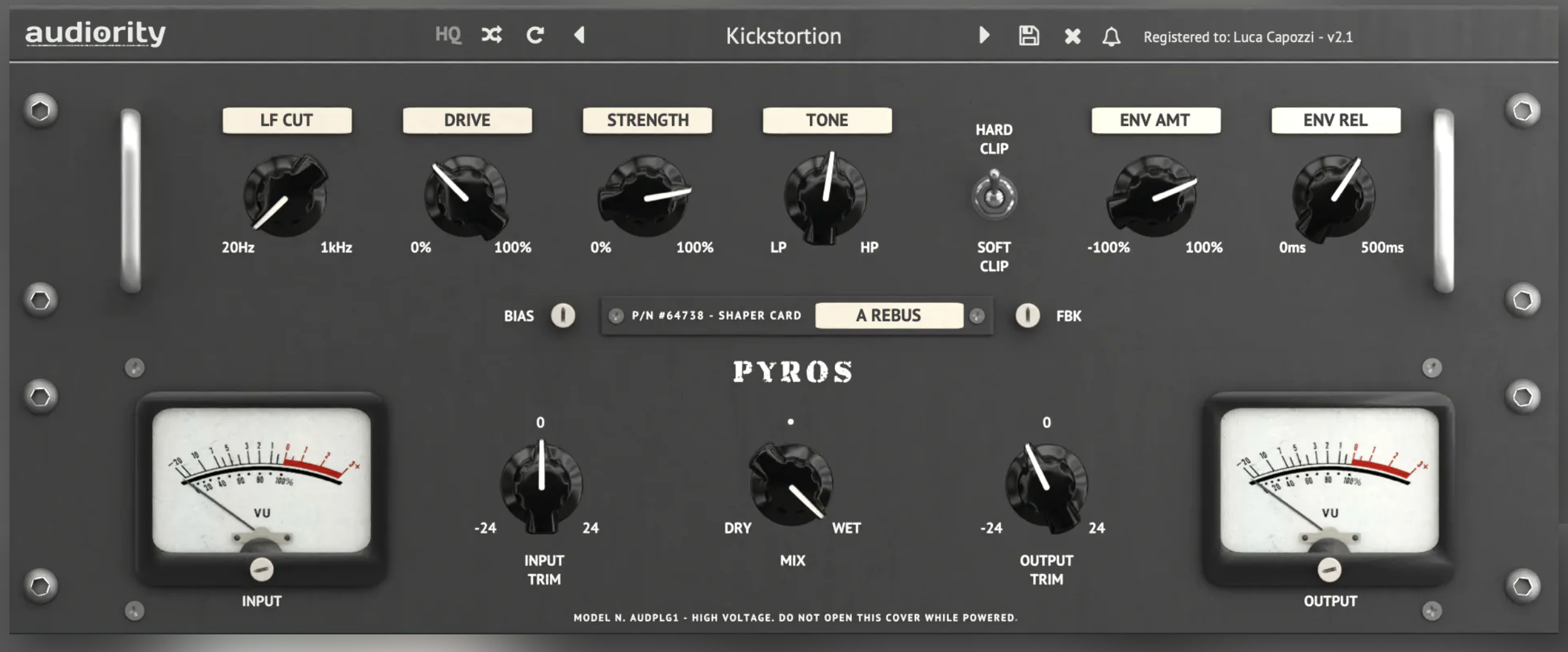Click the MIX dry/wet knob
1568x652 pixels.
coord(791,485)
